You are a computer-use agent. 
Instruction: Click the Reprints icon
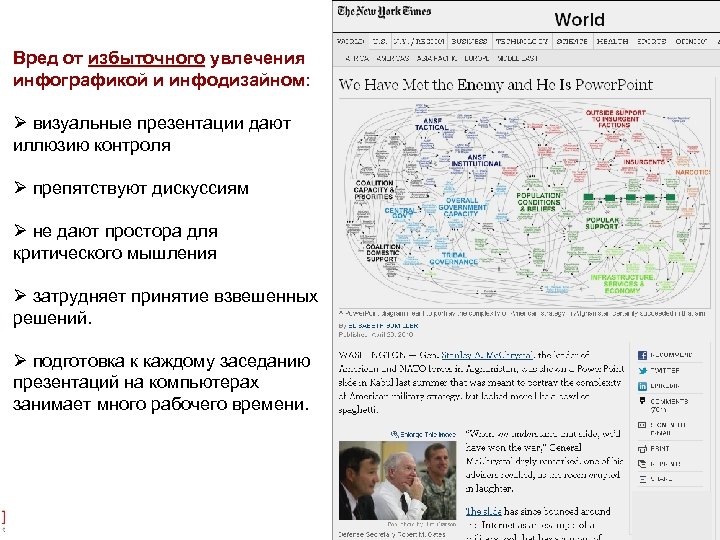click(x=642, y=464)
